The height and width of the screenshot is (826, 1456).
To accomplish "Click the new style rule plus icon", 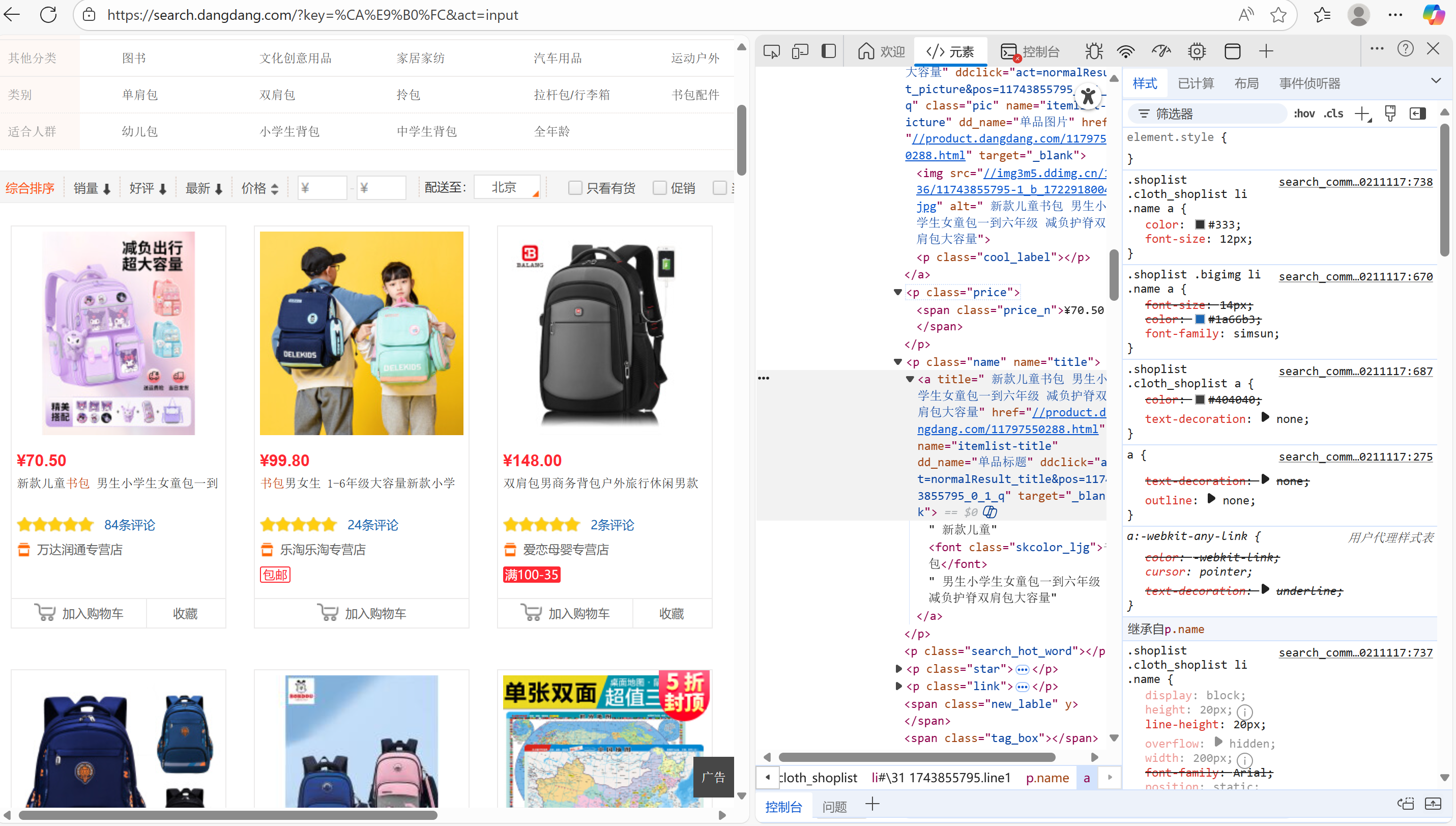I will tap(1362, 113).
